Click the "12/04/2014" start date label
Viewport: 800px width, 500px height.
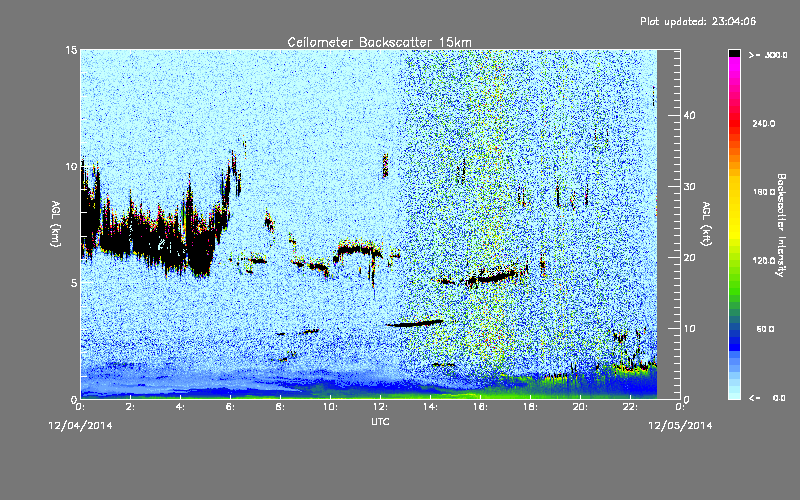[x=81, y=426]
